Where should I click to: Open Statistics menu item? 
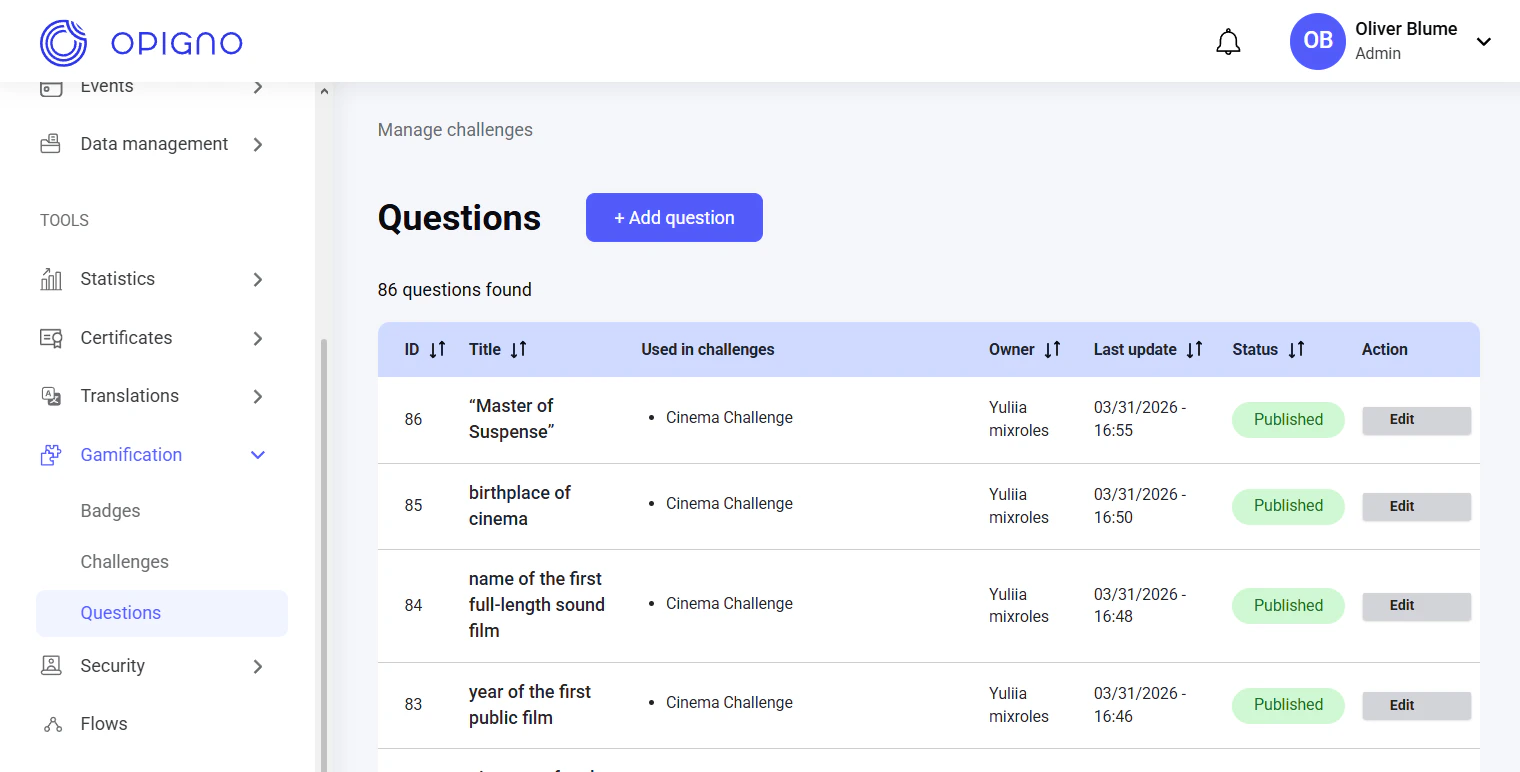(117, 279)
